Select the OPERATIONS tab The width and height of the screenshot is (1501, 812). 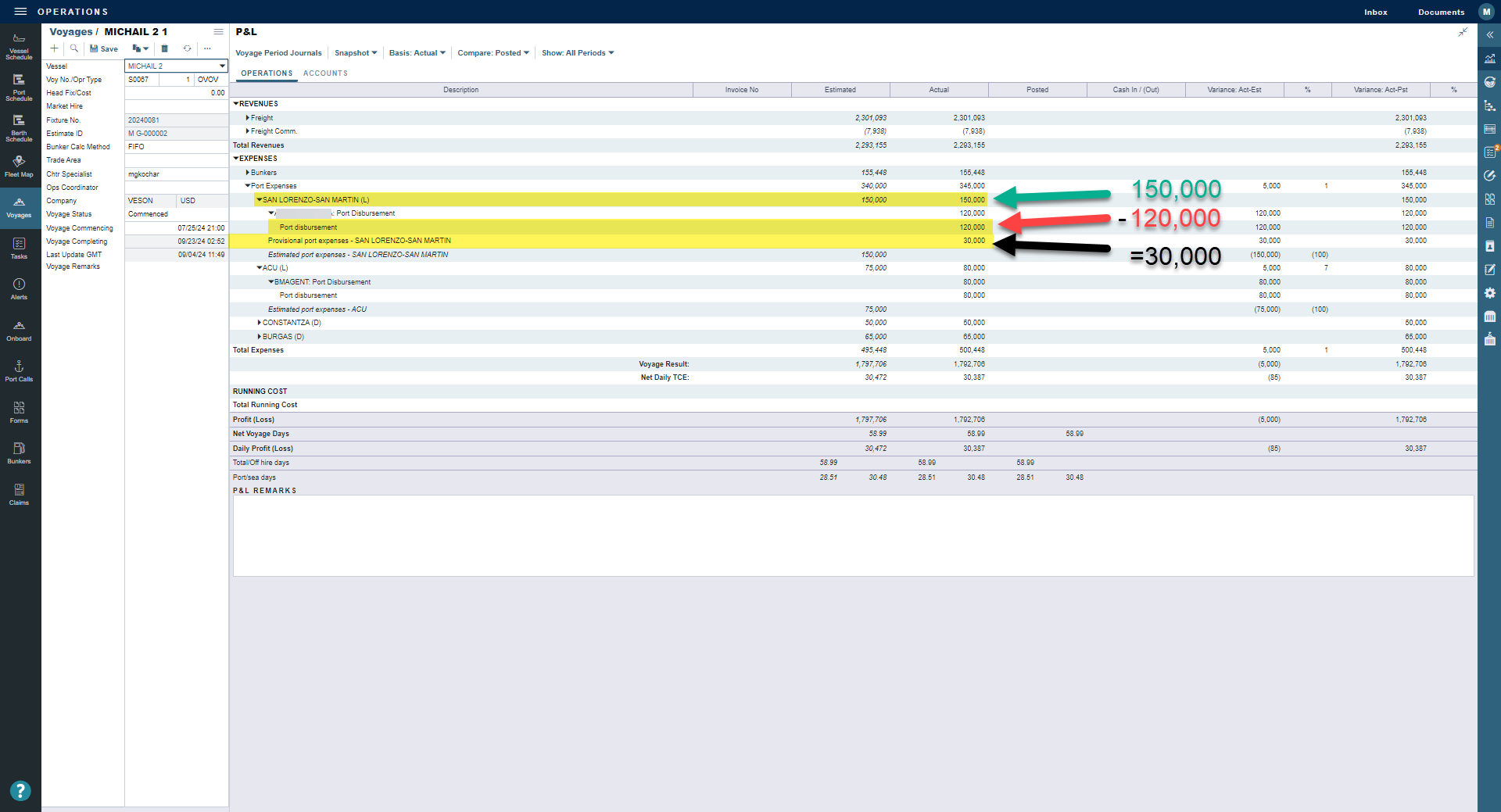coord(267,73)
